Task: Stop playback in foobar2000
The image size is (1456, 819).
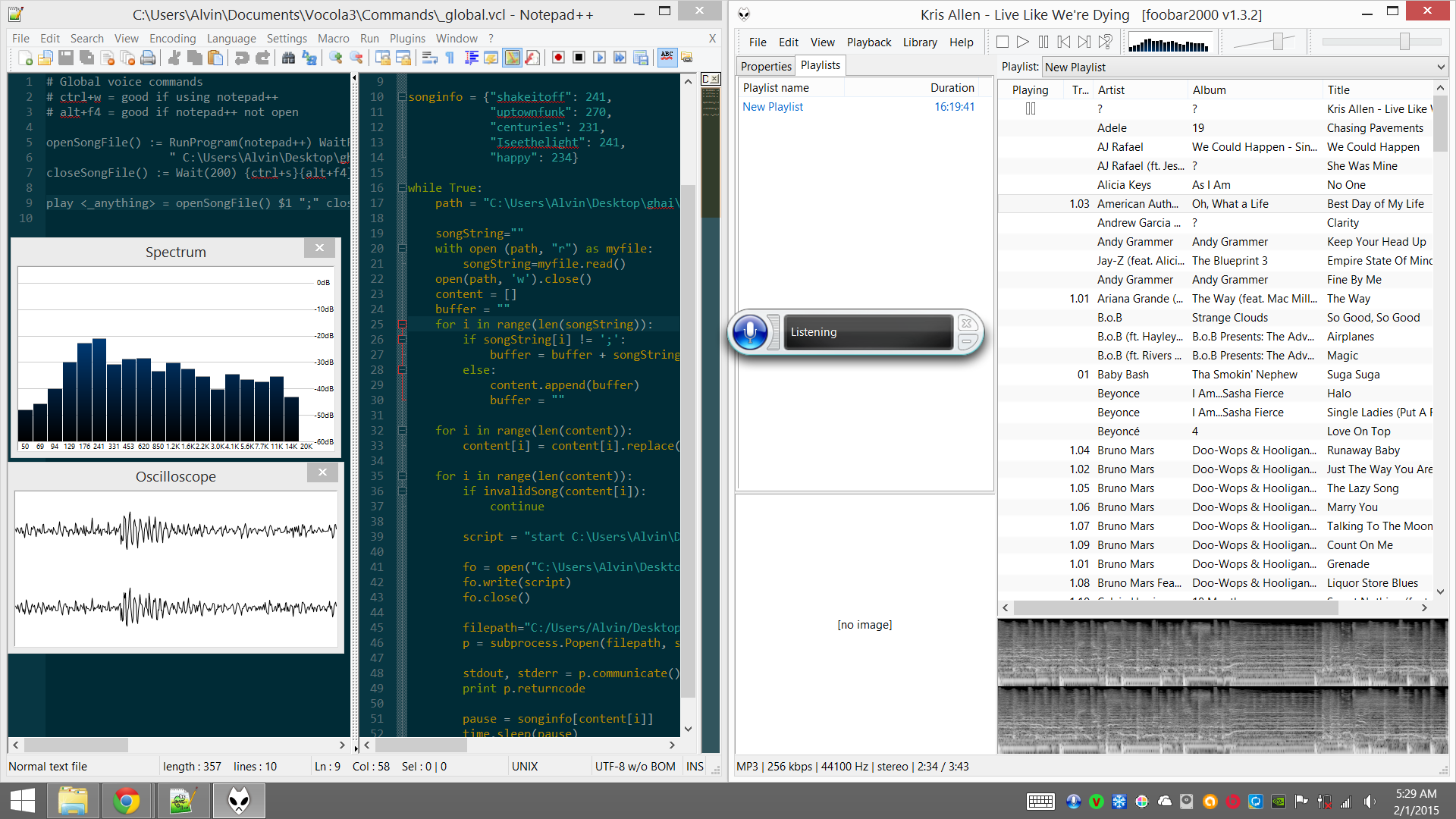Action: (x=1002, y=42)
